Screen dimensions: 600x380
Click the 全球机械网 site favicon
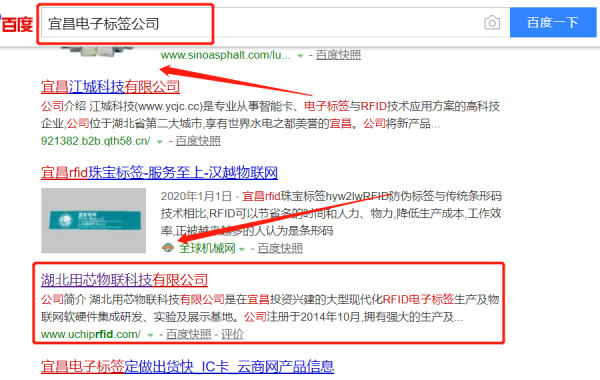click(168, 248)
